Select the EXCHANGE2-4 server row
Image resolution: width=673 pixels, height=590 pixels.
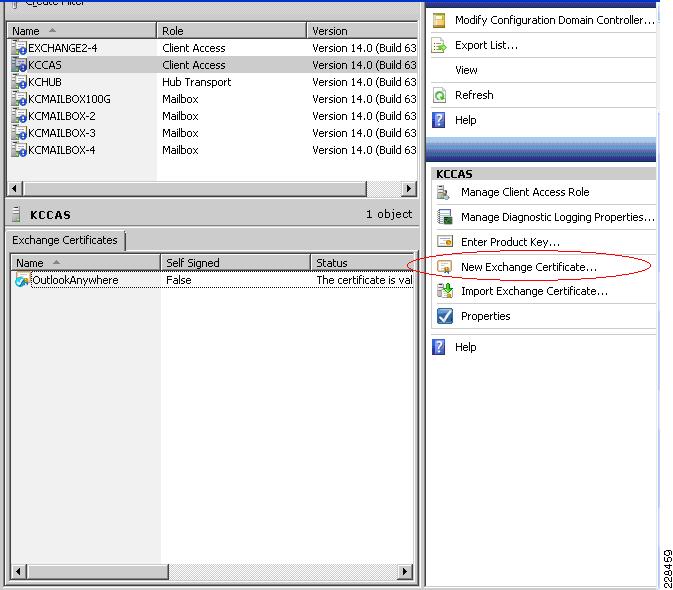click(212, 48)
